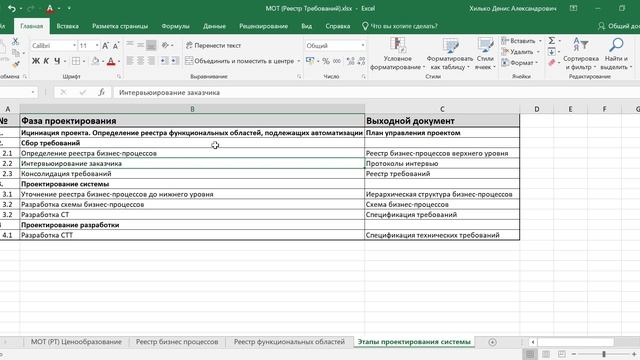The height and width of the screenshot is (360, 640).
Task: Switch to Normal view in the status bar
Action: [x=530, y=354]
